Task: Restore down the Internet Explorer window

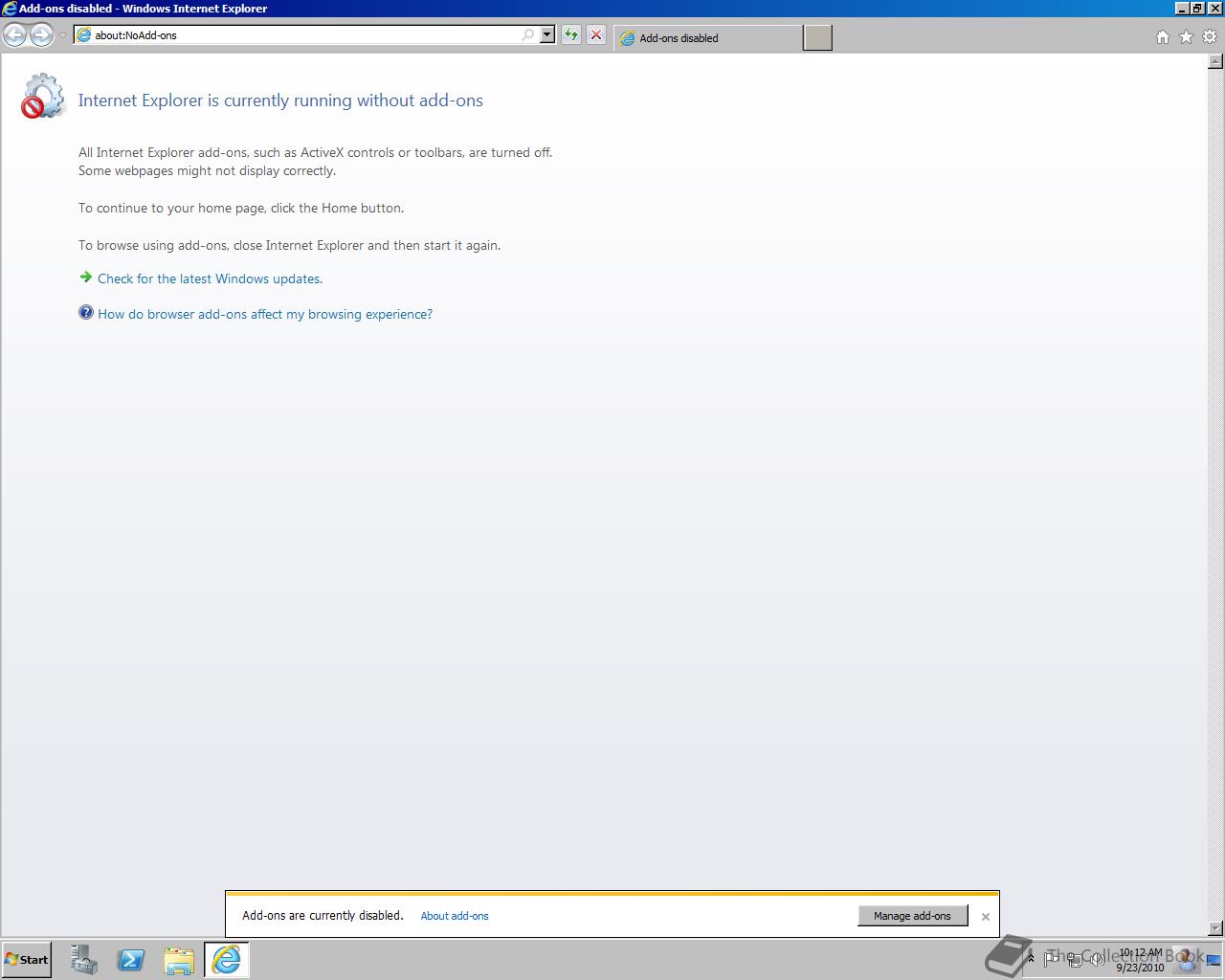Action: tap(1197, 9)
